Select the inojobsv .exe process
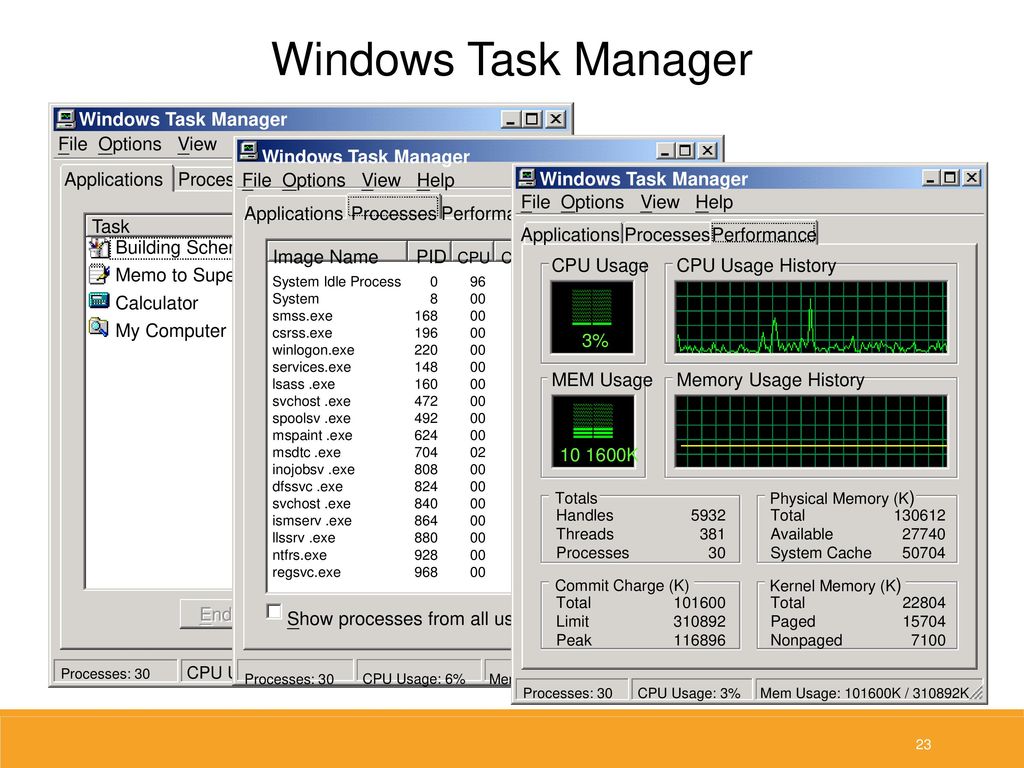This screenshot has width=1024, height=768. pyautogui.click(x=388, y=470)
